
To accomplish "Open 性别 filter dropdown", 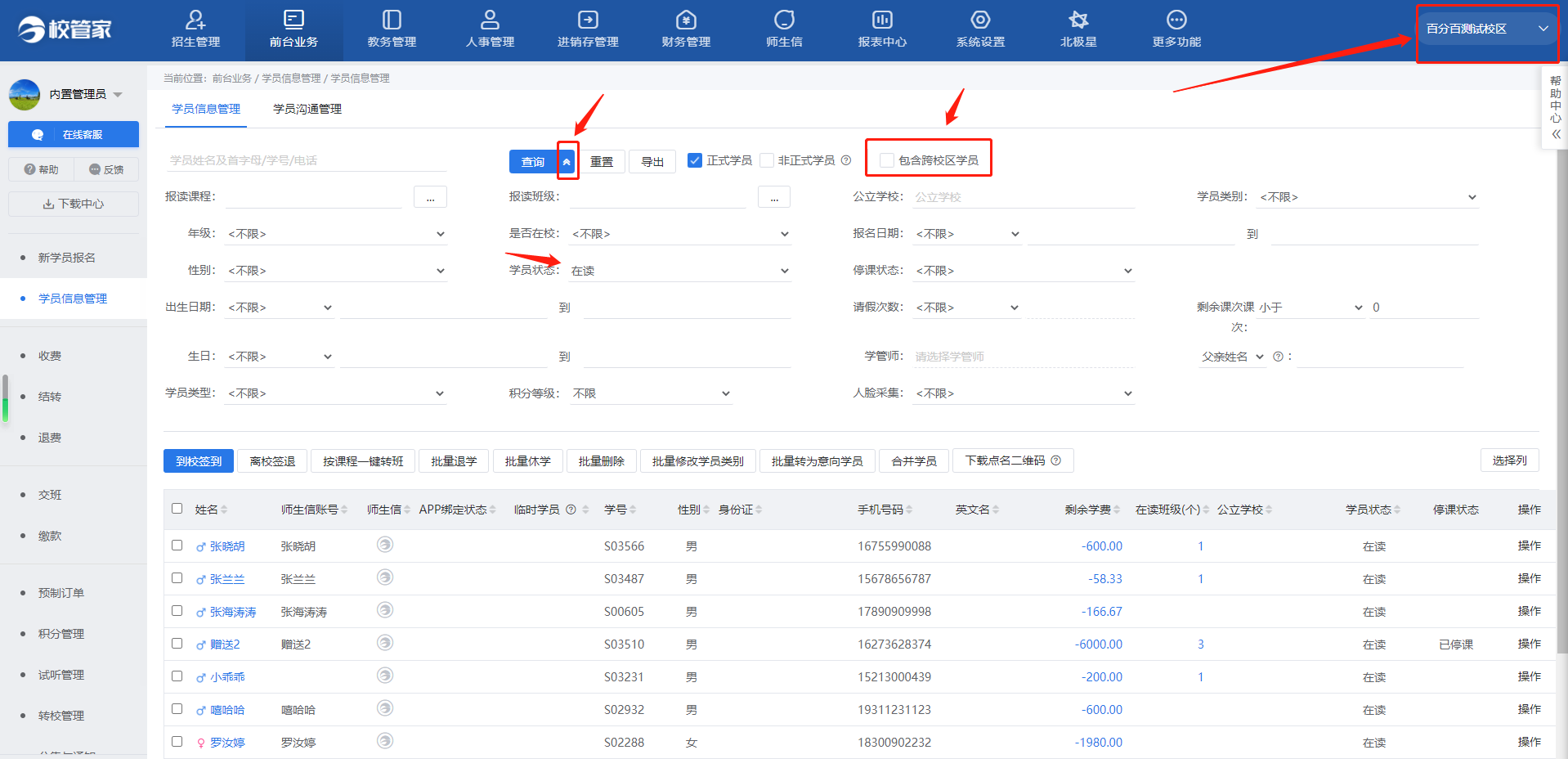I will [x=336, y=271].
